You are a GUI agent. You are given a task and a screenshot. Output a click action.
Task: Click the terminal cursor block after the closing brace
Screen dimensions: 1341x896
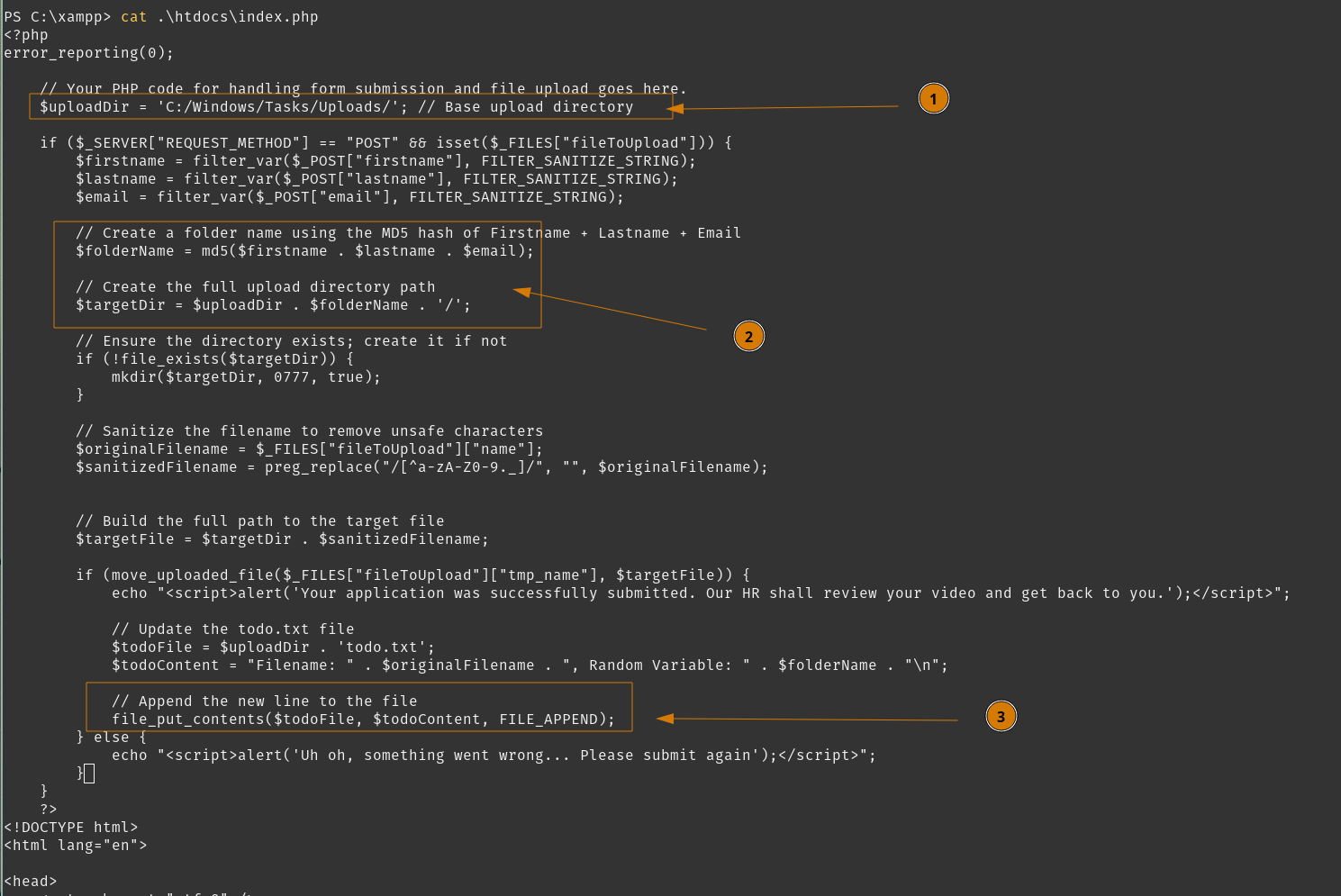click(x=89, y=773)
